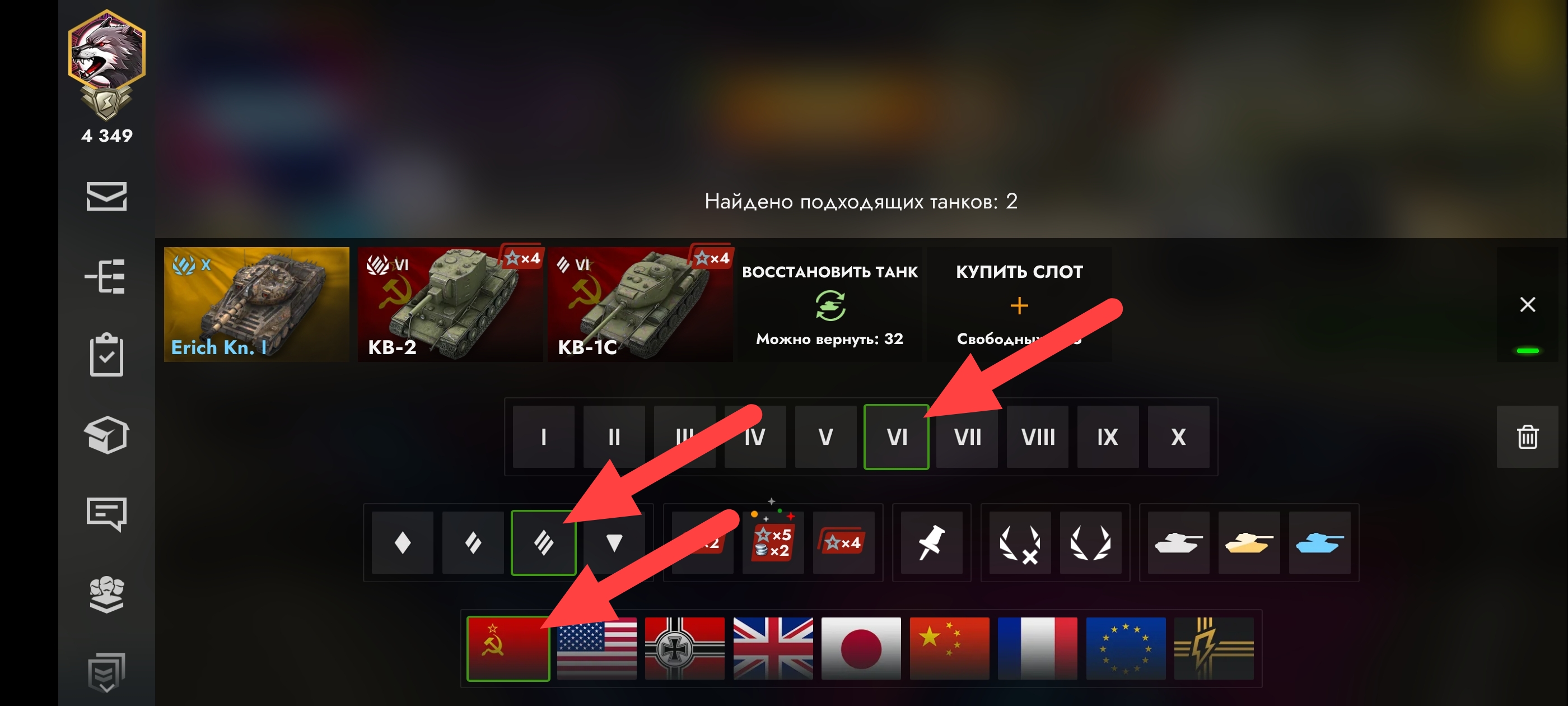Image resolution: width=1568 pixels, height=706 pixels.
Task: Enable the German flag nation filter
Action: tap(685, 648)
